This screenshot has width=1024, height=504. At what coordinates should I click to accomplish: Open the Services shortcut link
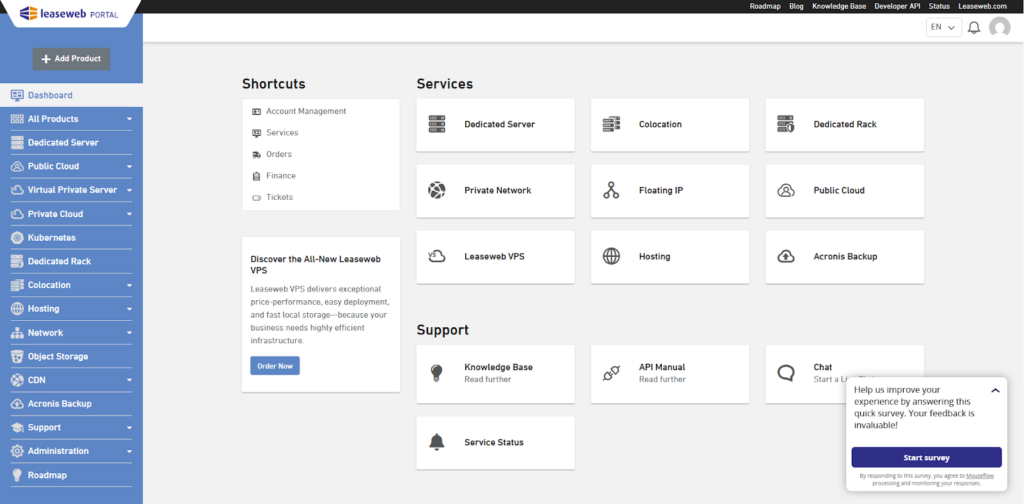[282, 133]
